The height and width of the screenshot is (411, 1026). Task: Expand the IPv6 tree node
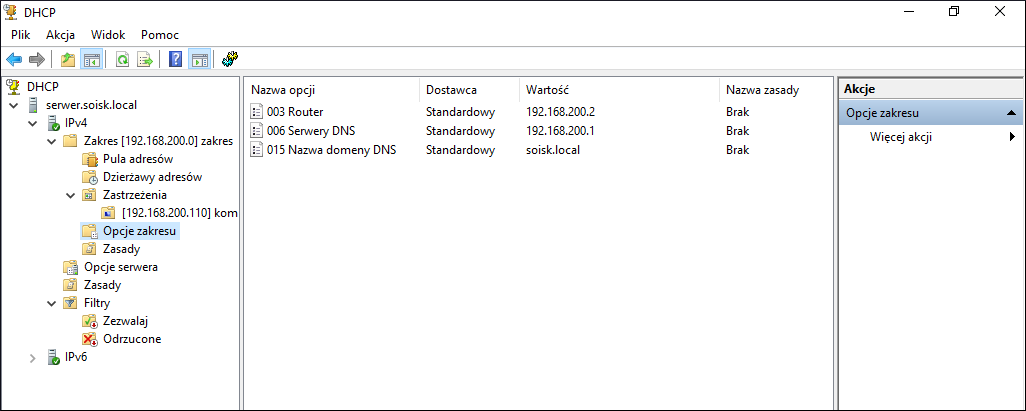coord(33,358)
